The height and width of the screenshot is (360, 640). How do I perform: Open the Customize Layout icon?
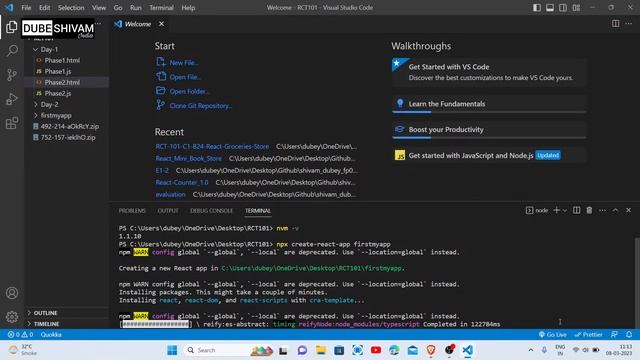tap(576, 7)
